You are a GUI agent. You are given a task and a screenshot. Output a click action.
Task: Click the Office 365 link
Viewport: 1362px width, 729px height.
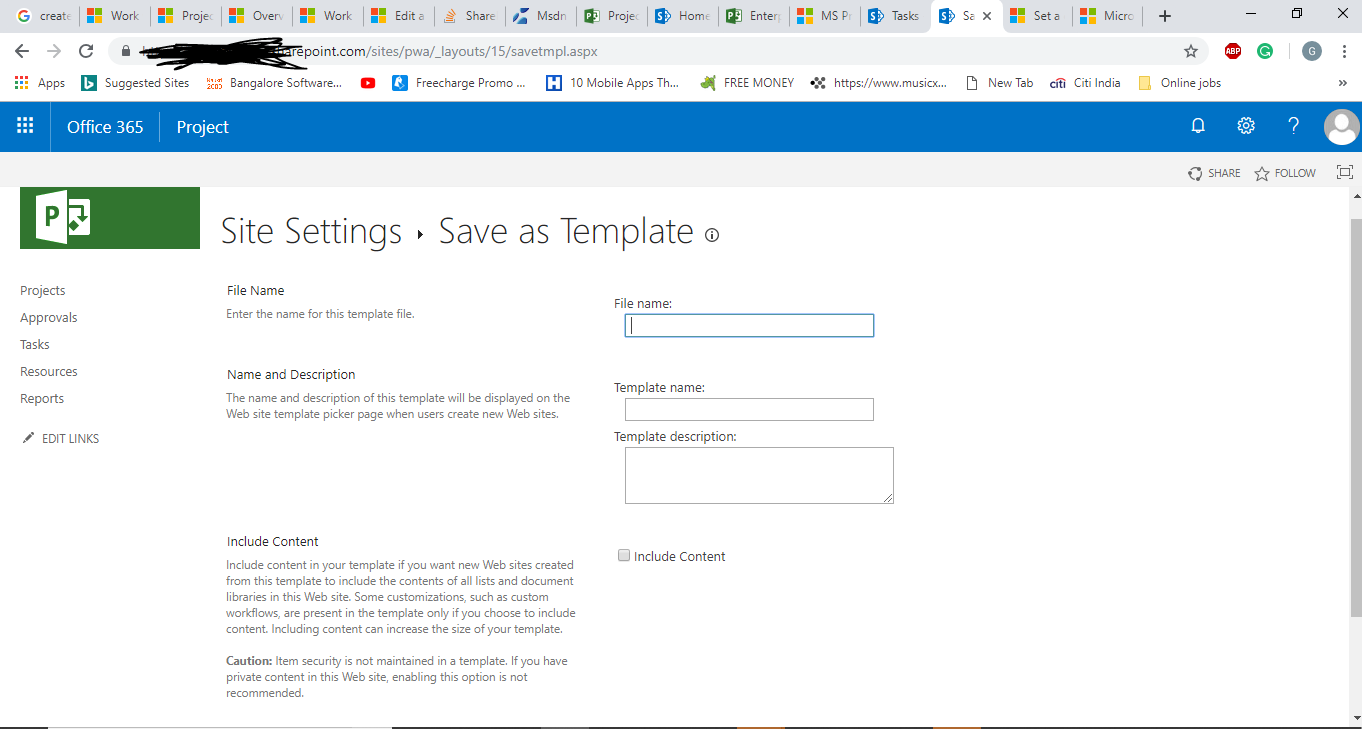pyautogui.click(x=105, y=127)
